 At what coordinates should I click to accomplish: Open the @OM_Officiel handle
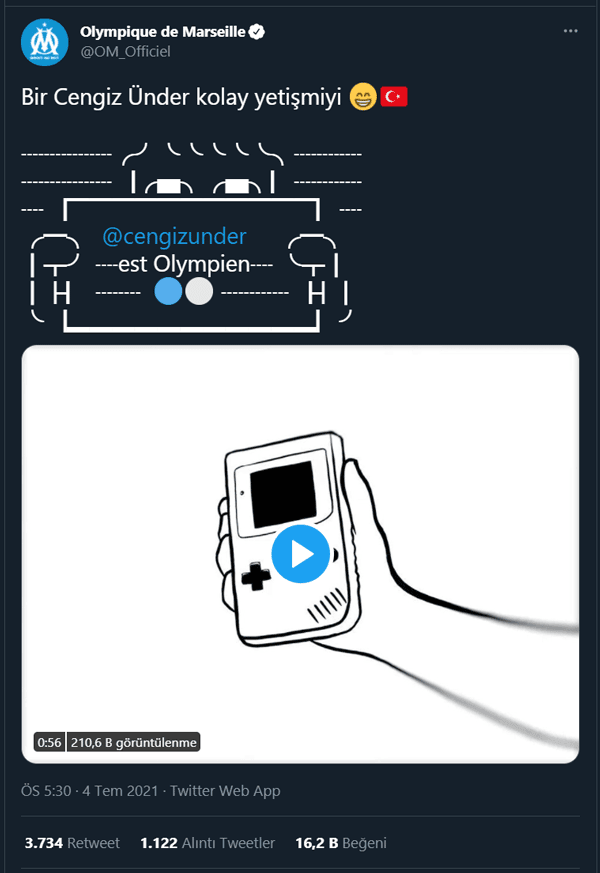(x=125, y=51)
